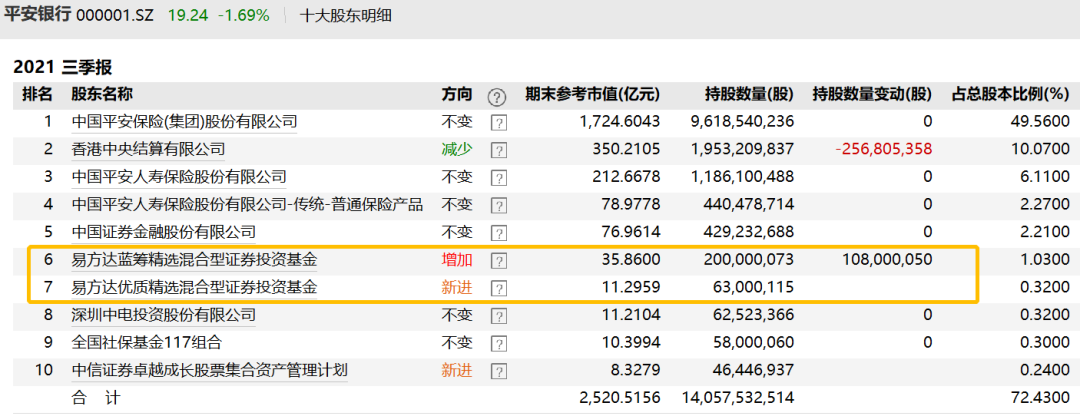Click question icon in 传统-普通保险产品 row
1080x416 pixels.
499,205
